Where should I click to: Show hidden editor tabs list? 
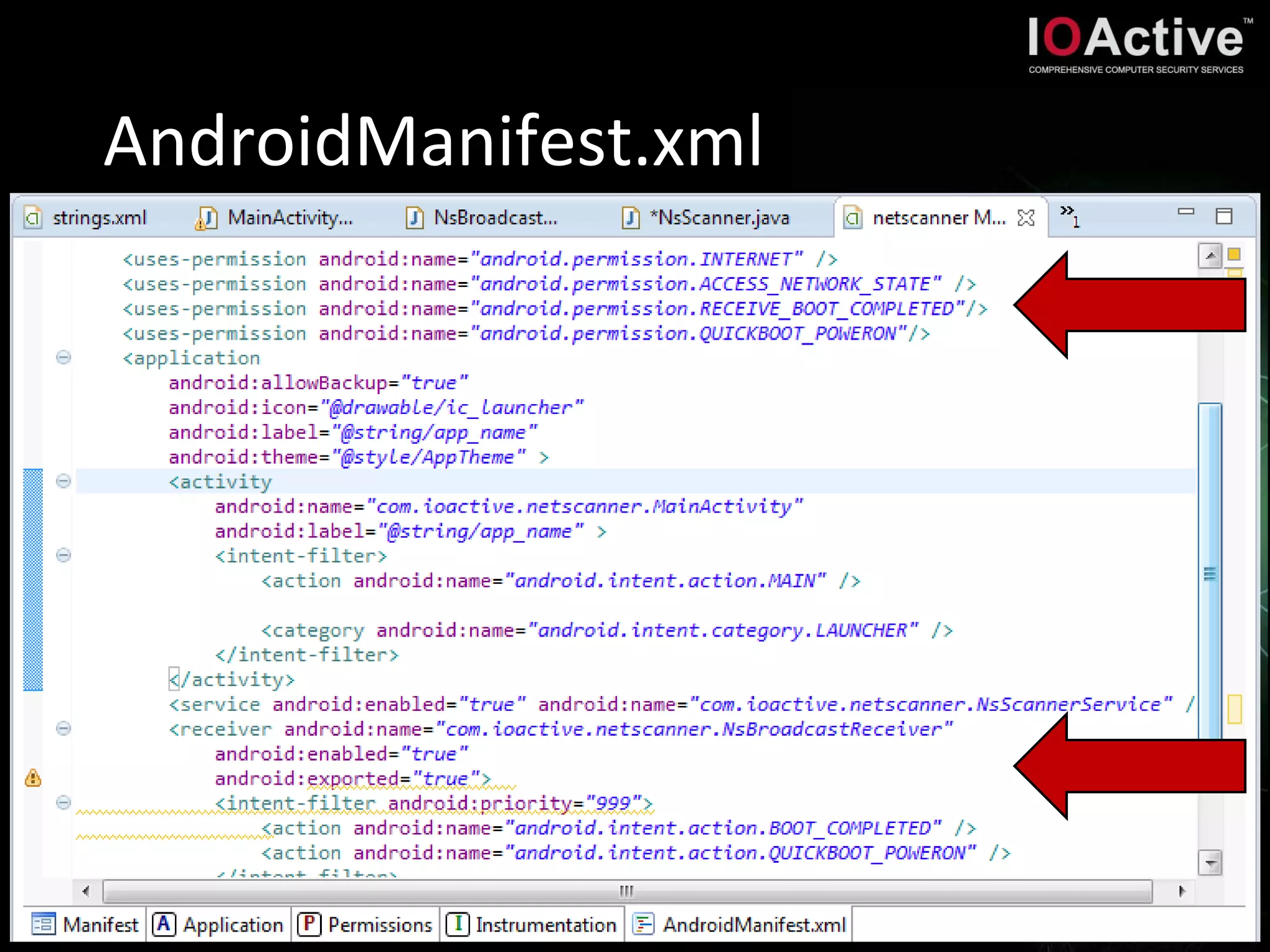pyautogui.click(x=1070, y=216)
